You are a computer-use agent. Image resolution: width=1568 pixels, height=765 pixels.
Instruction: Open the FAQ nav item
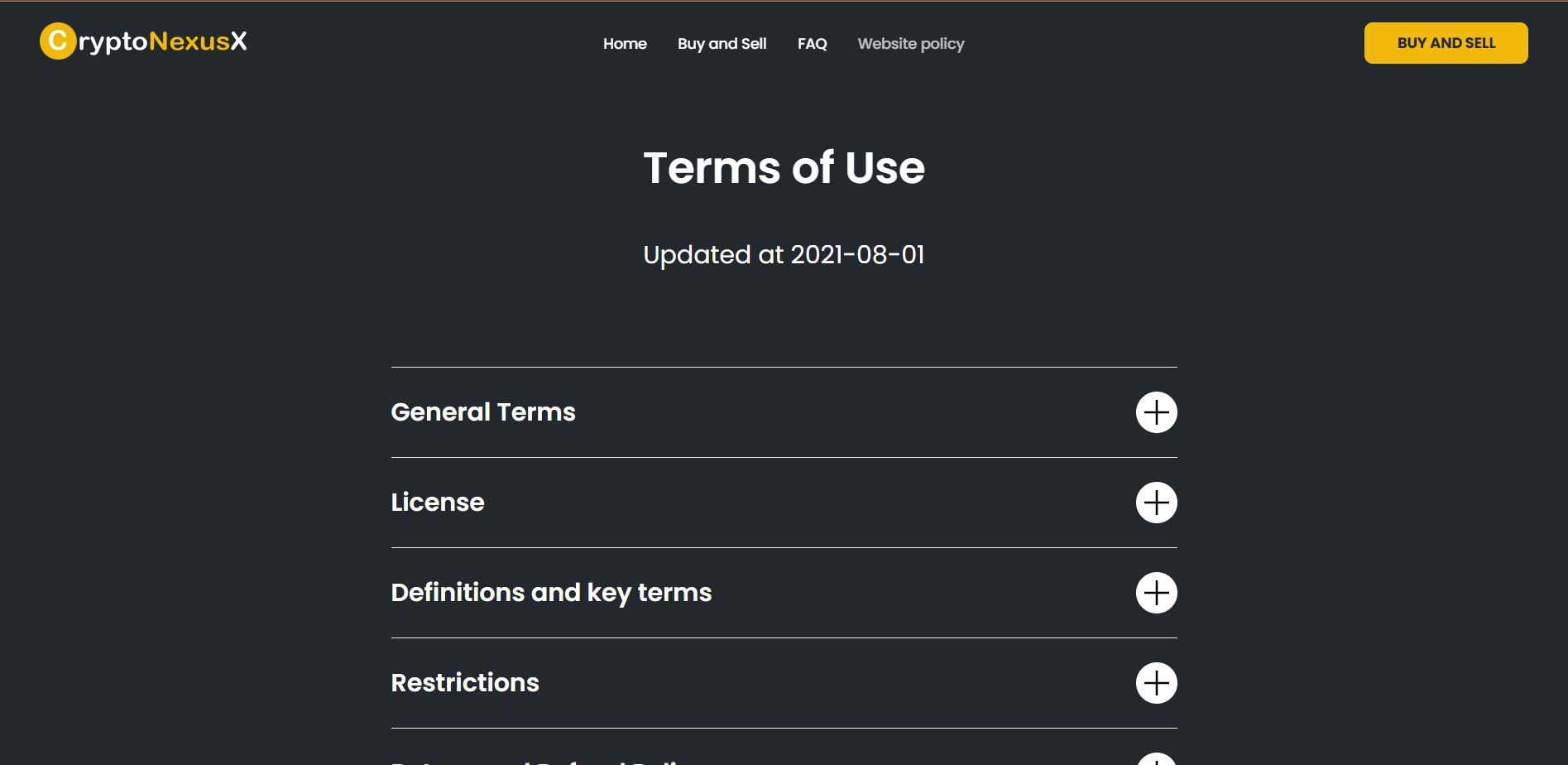point(812,44)
